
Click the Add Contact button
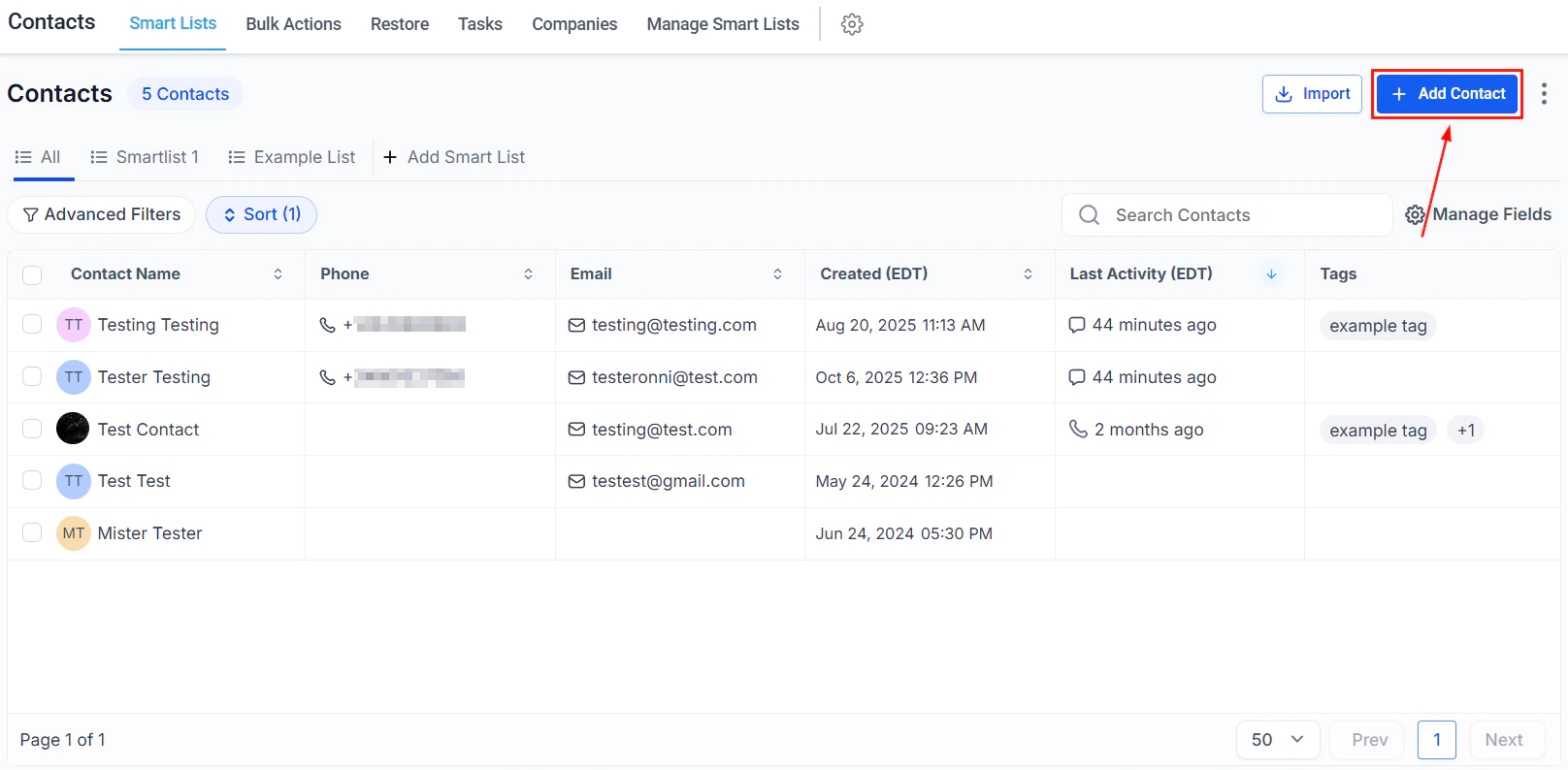click(x=1447, y=94)
